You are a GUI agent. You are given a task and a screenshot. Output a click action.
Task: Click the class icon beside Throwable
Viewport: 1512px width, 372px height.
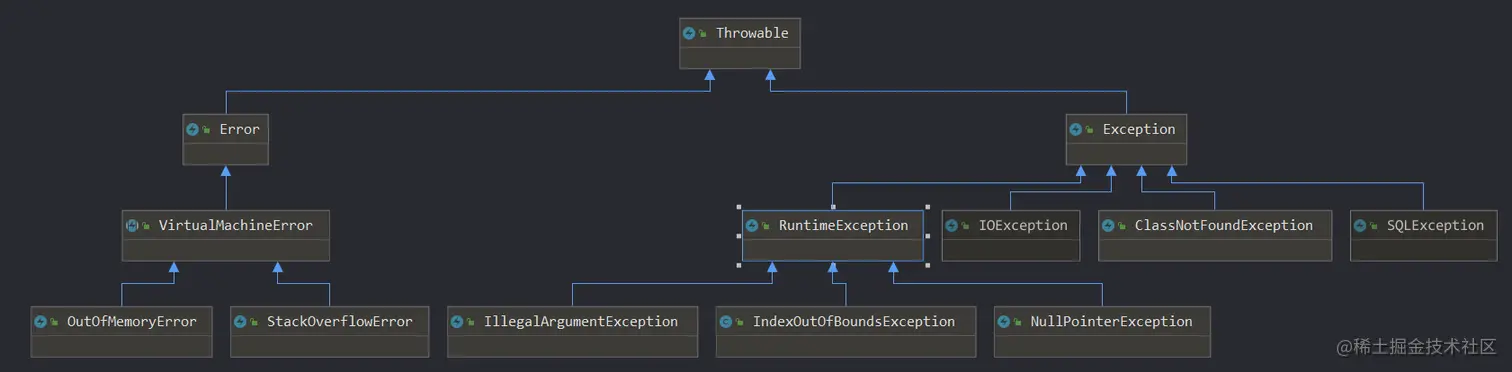point(689,33)
